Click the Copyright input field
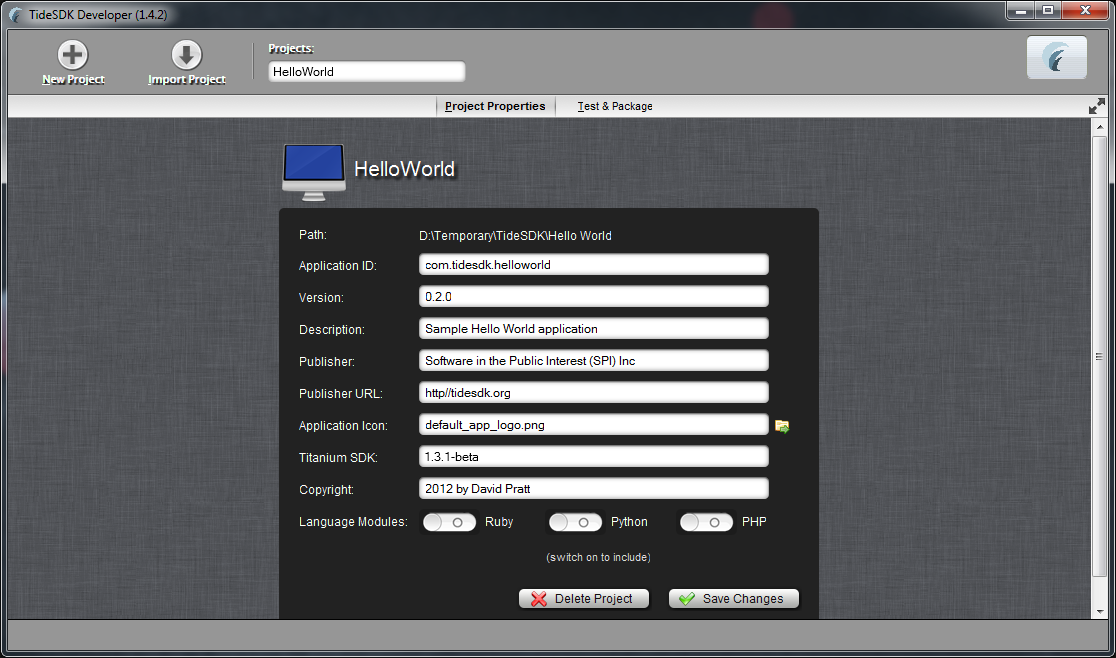Image resolution: width=1116 pixels, height=658 pixels. click(594, 489)
